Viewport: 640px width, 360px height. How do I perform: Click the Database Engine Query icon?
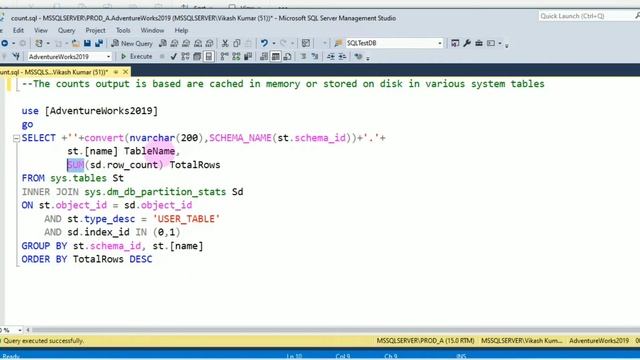[x=163, y=43]
